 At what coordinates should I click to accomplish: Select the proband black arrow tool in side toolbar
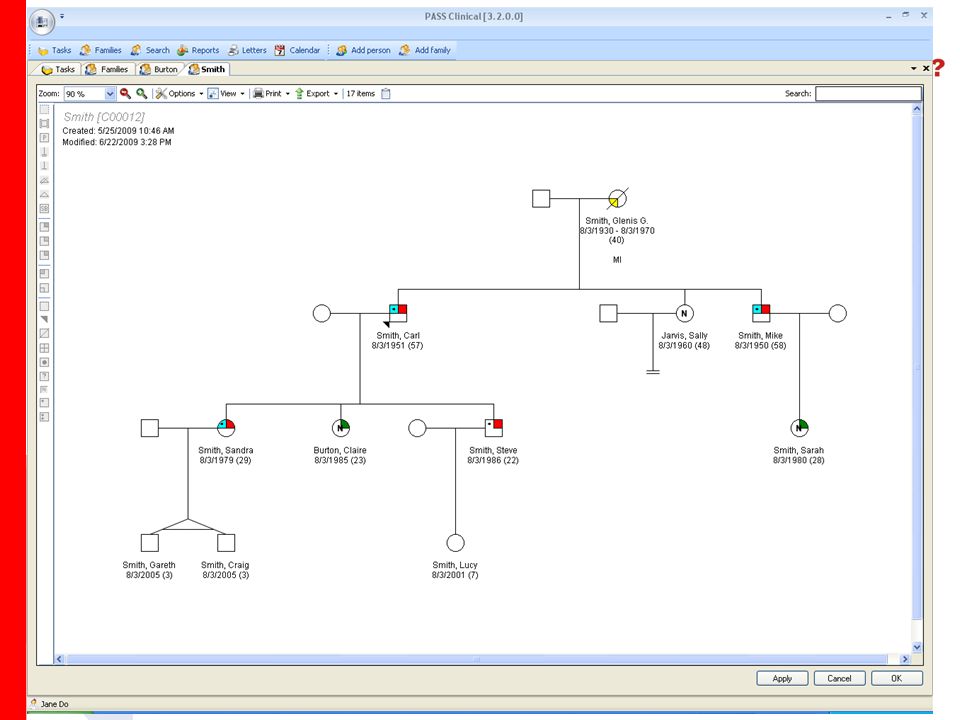click(44, 320)
